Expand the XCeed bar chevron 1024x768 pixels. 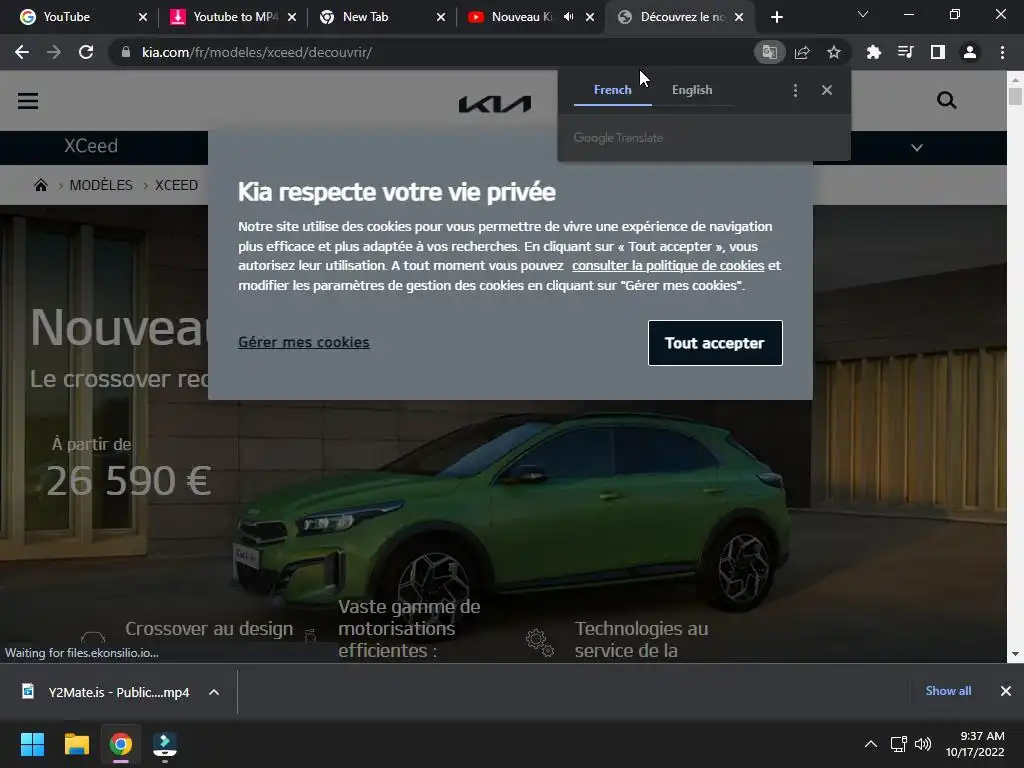click(x=917, y=148)
